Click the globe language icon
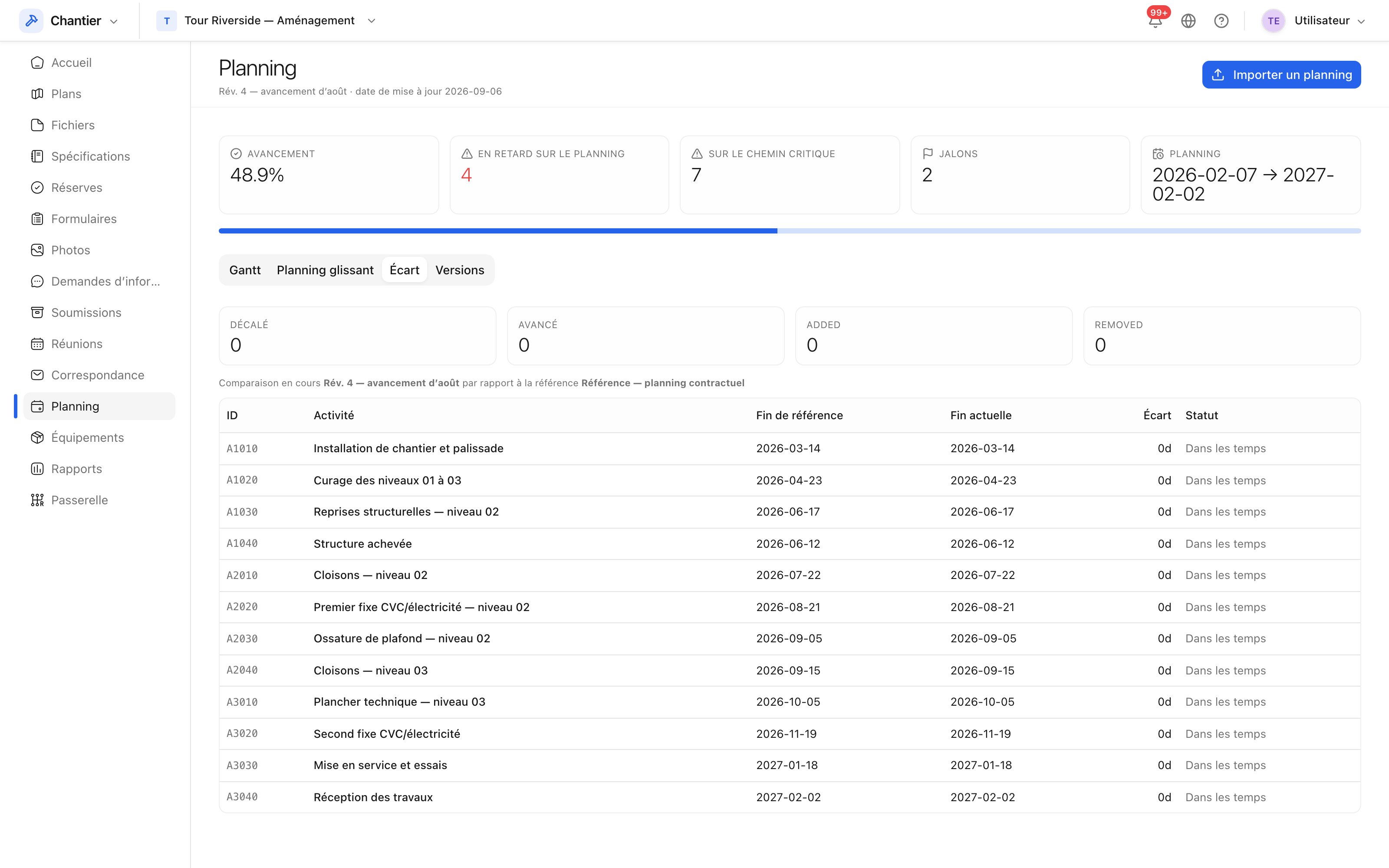 (x=1188, y=21)
